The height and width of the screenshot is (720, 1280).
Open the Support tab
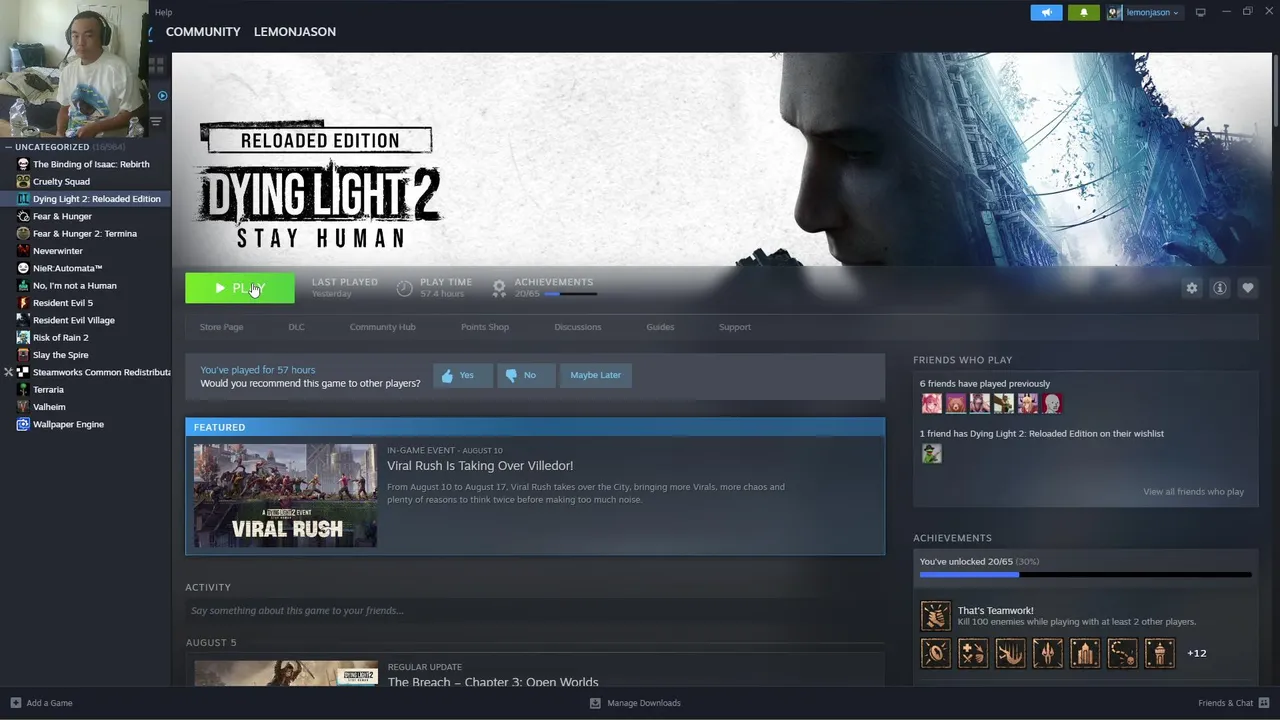[734, 327]
